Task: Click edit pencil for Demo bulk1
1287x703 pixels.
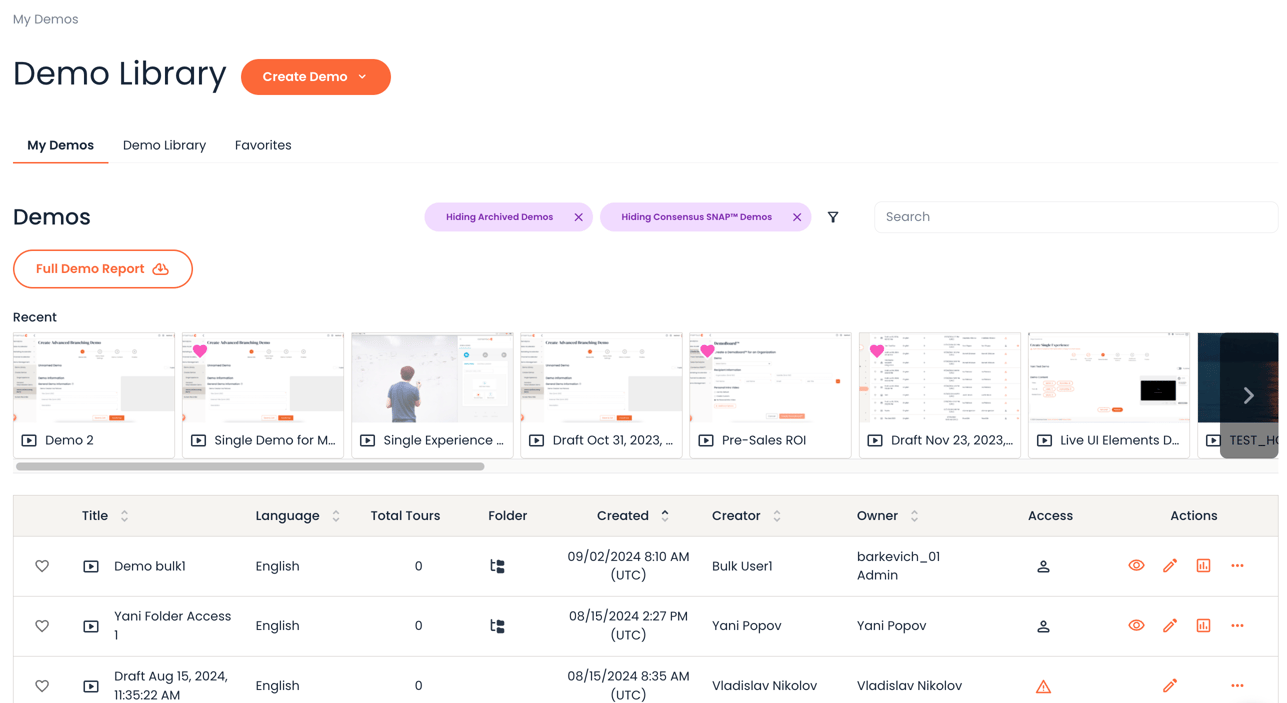Action: 1170,566
